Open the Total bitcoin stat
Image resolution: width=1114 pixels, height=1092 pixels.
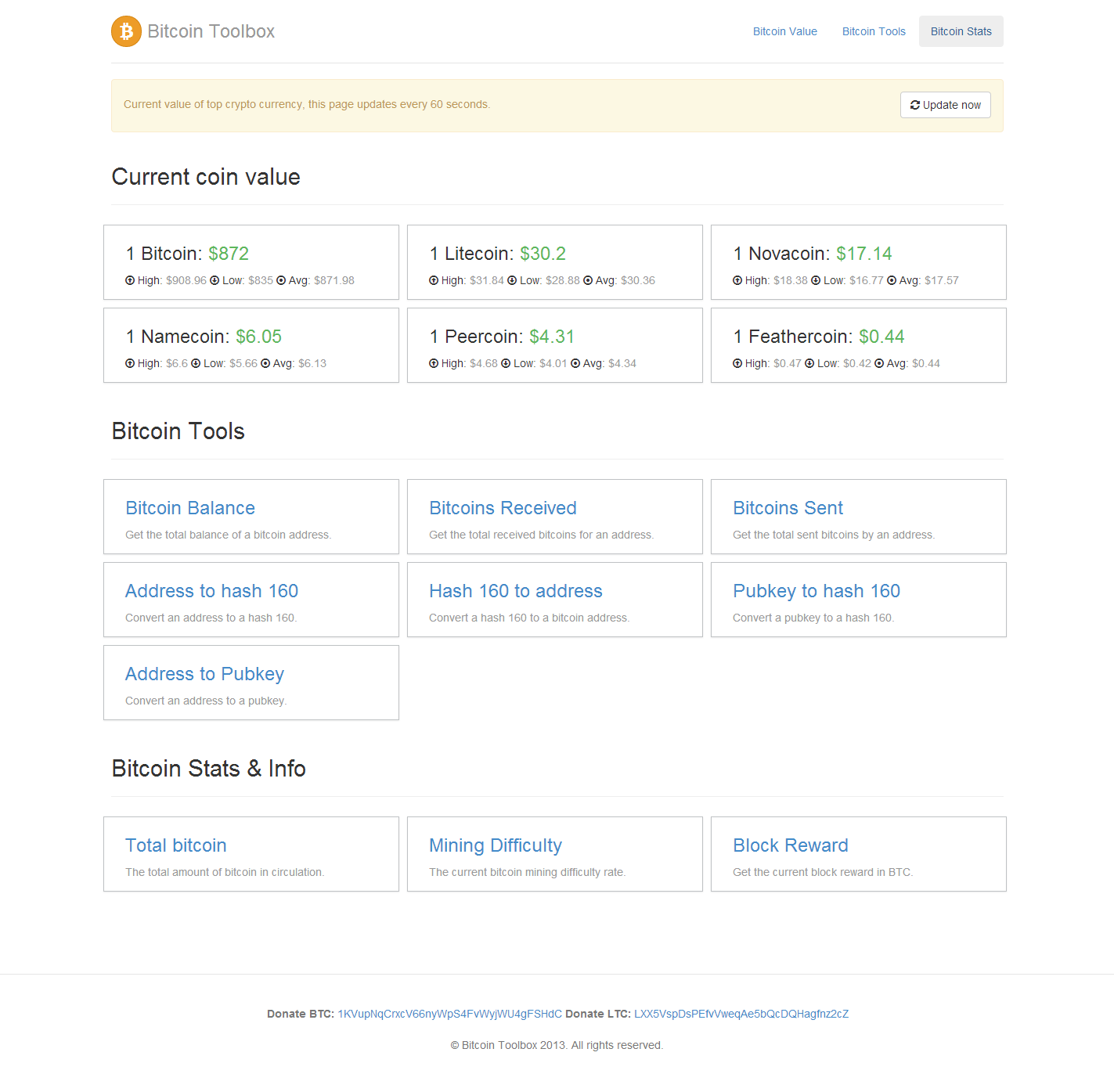point(176,845)
